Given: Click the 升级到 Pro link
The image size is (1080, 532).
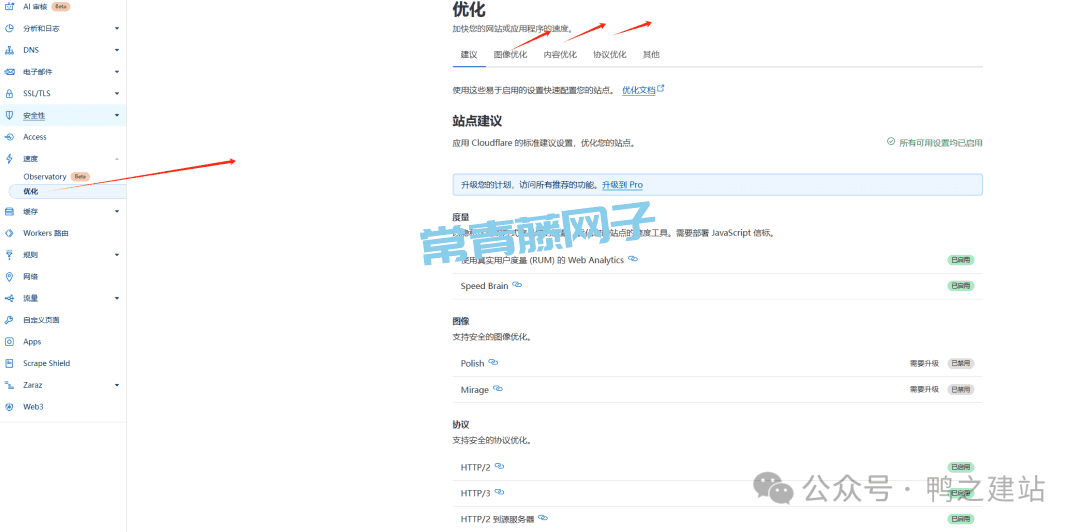Looking at the screenshot, I should pyautogui.click(x=622, y=185).
